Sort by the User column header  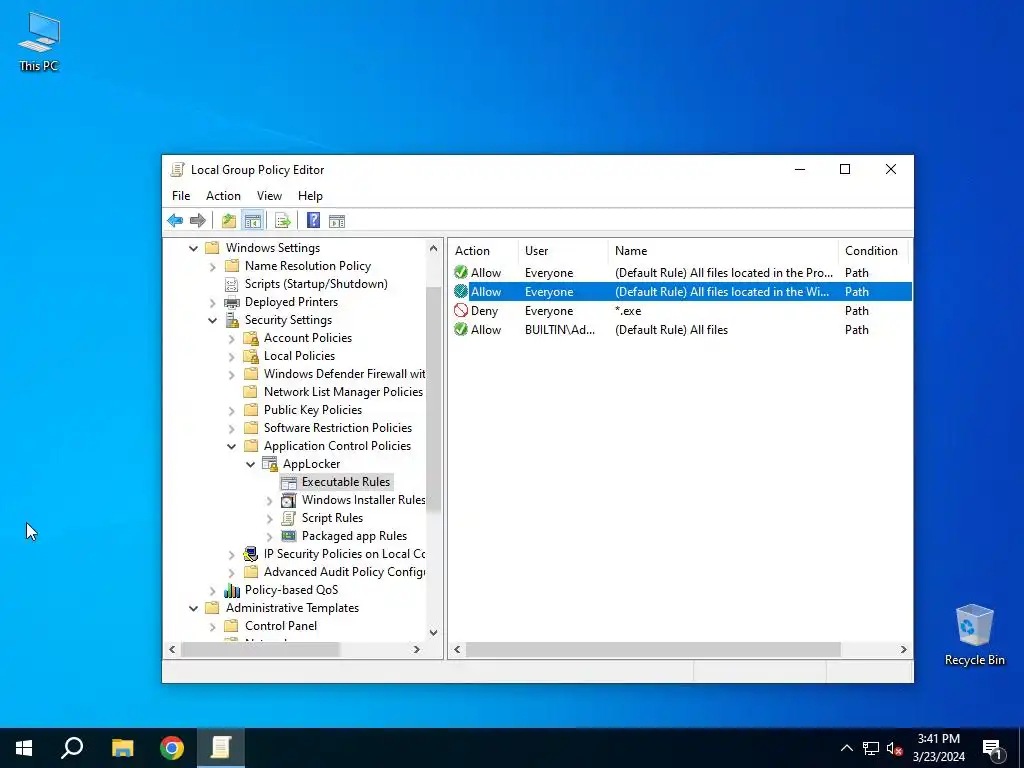coord(563,251)
